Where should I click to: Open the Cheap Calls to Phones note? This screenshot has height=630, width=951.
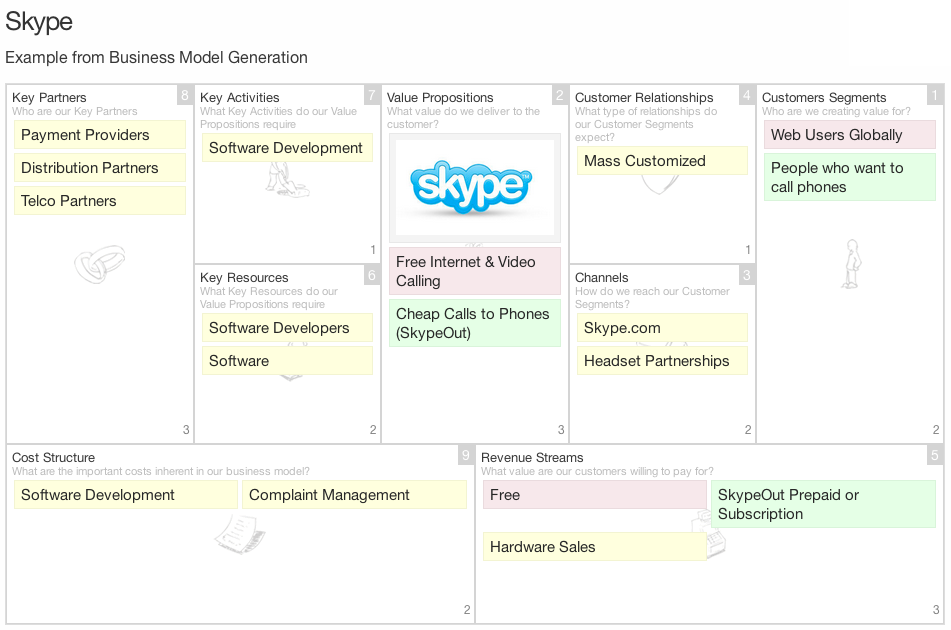(x=474, y=323)
